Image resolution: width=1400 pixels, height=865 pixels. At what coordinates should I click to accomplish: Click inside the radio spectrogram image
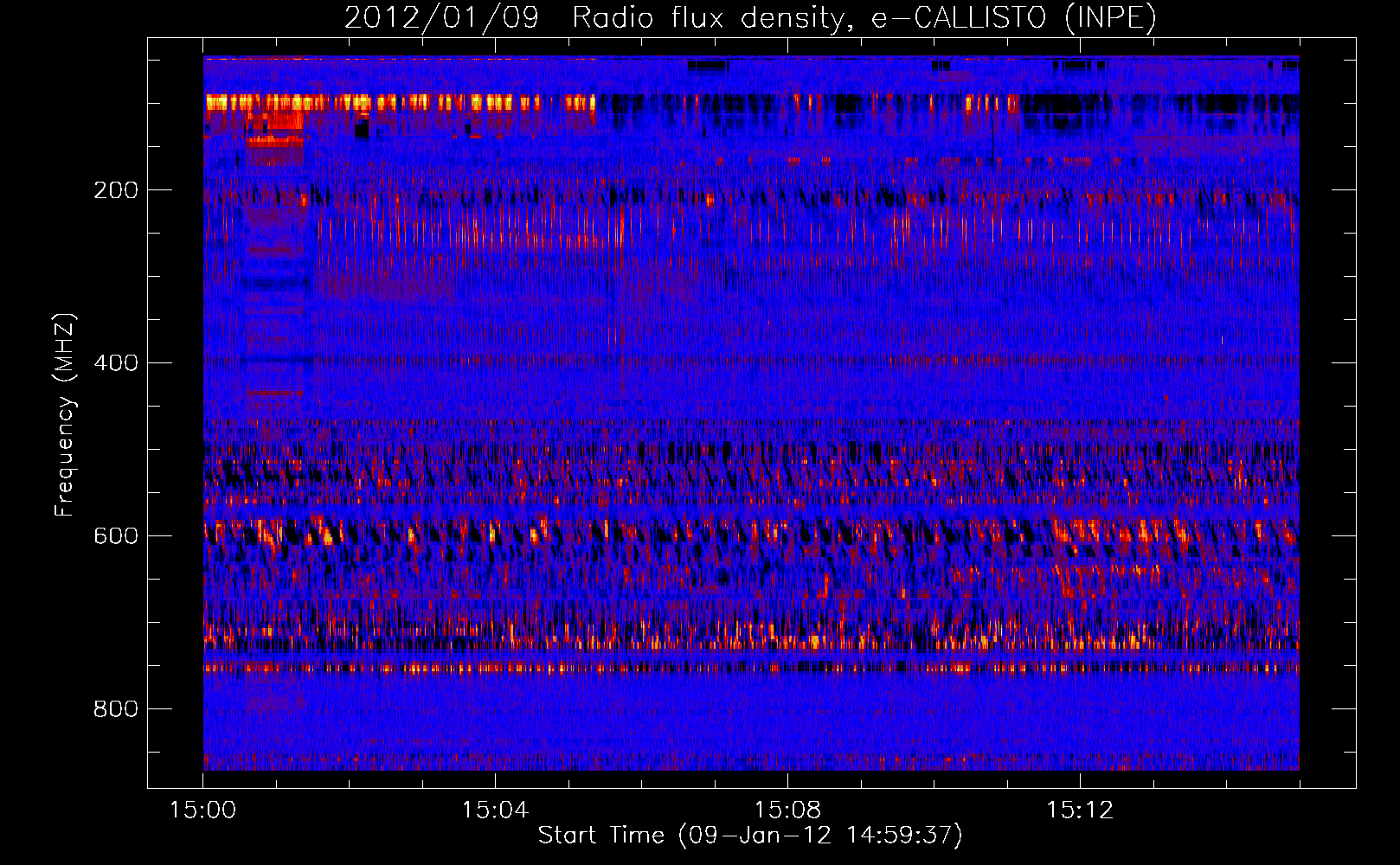tap(751, 413)
